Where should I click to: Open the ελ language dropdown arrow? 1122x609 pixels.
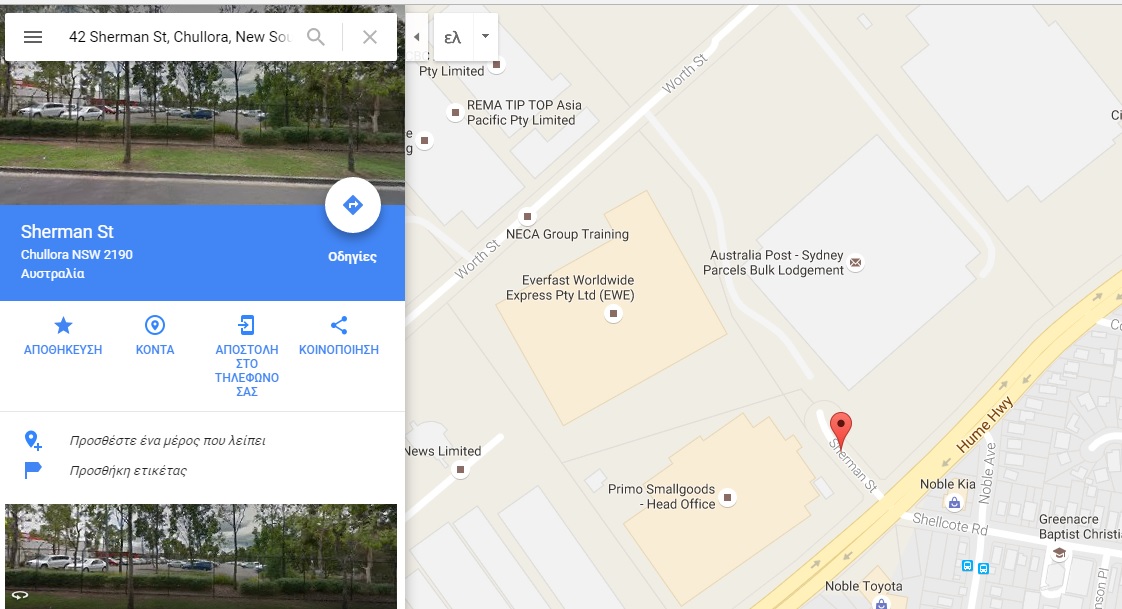(485, 36)
